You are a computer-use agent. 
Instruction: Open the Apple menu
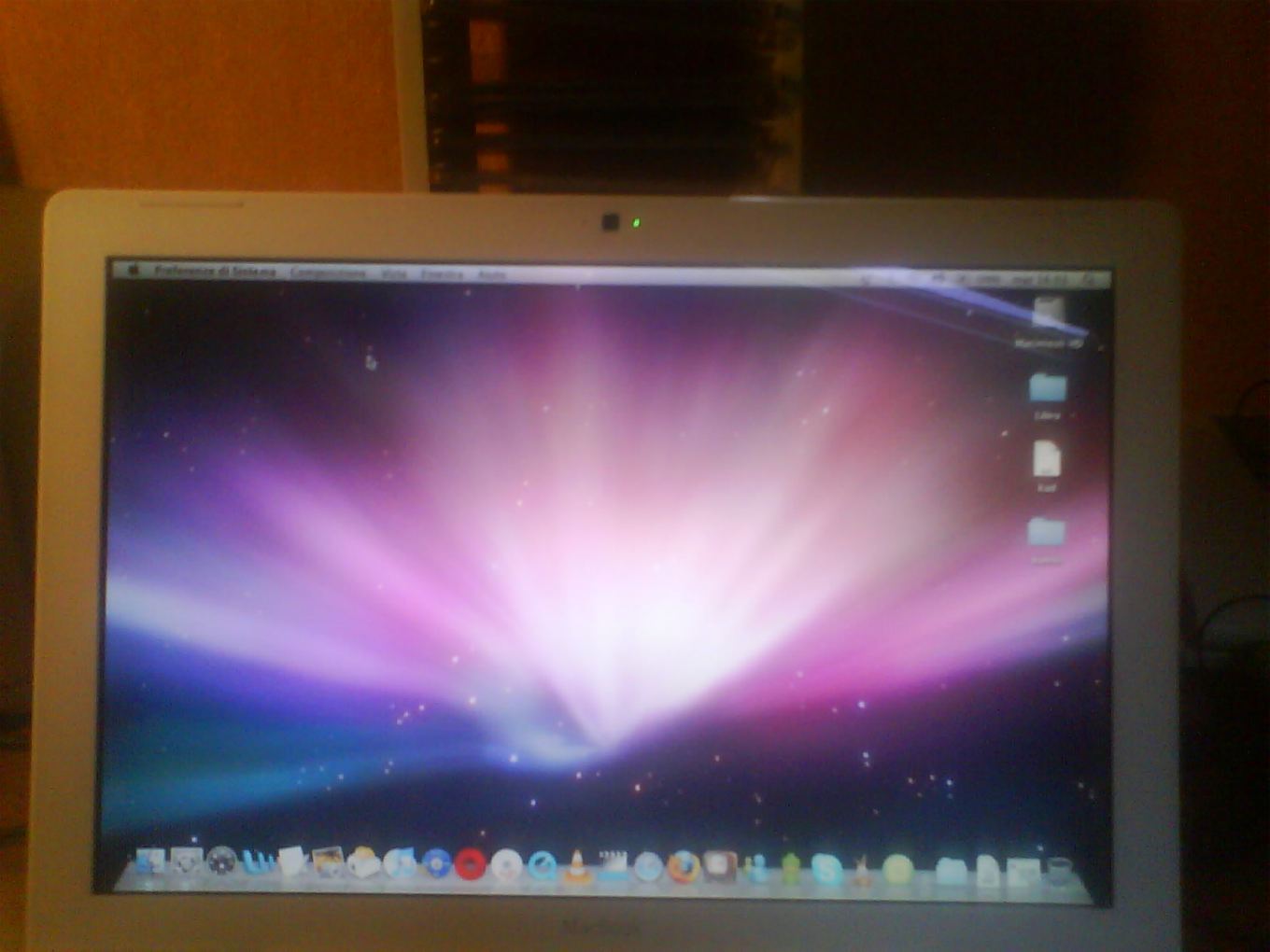134,271
